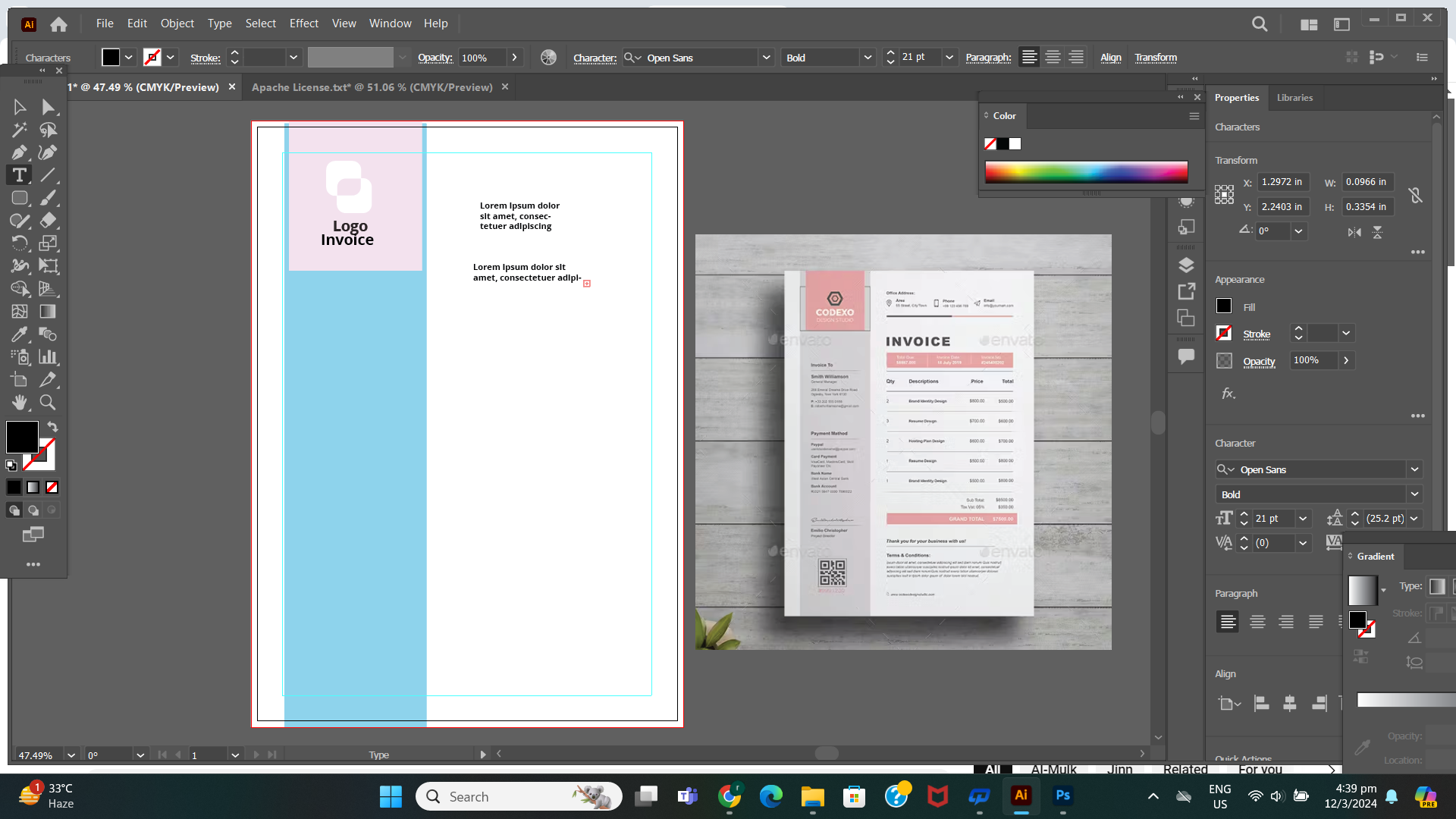Set paragraph align right in Properties
The width and height of the screenshot is (1456, 819).
point(1286,622)
